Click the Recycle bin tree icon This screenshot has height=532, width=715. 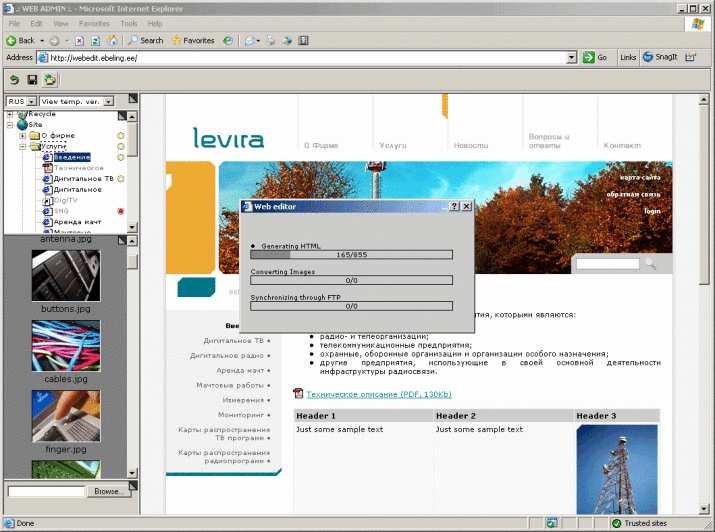pos(22,114)
